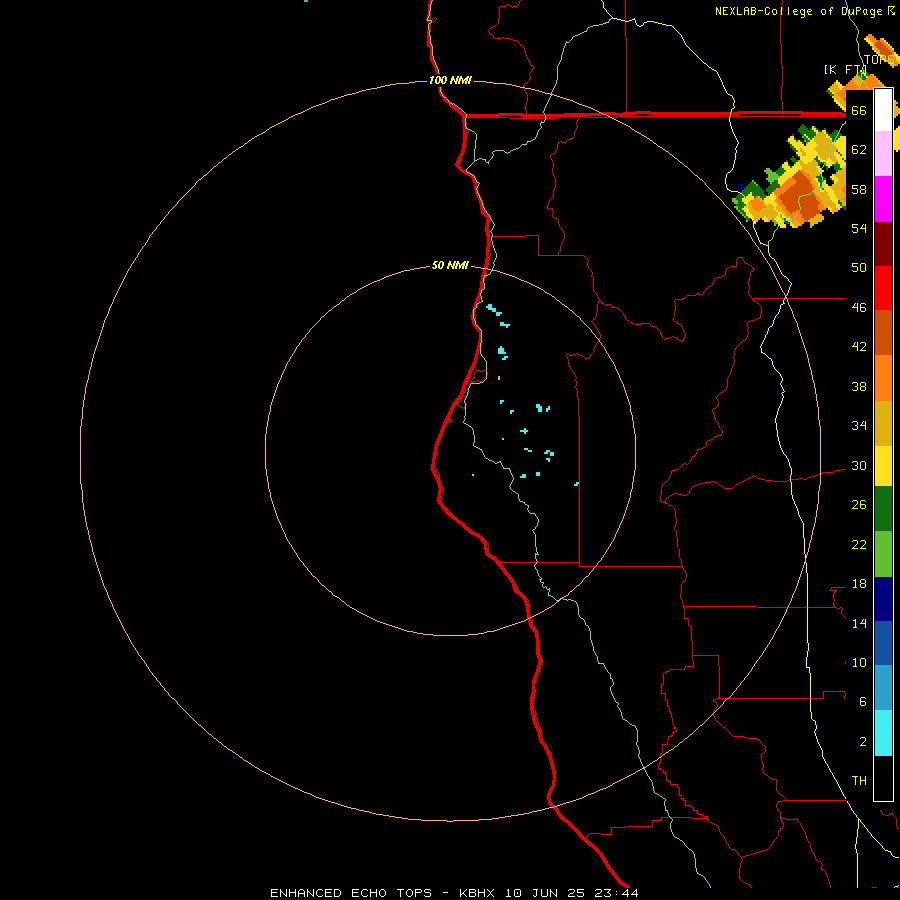Click the "ENHANCED ECHO TOPS" title text
Viewport: 900px width, 900px height.
(351, 893)
